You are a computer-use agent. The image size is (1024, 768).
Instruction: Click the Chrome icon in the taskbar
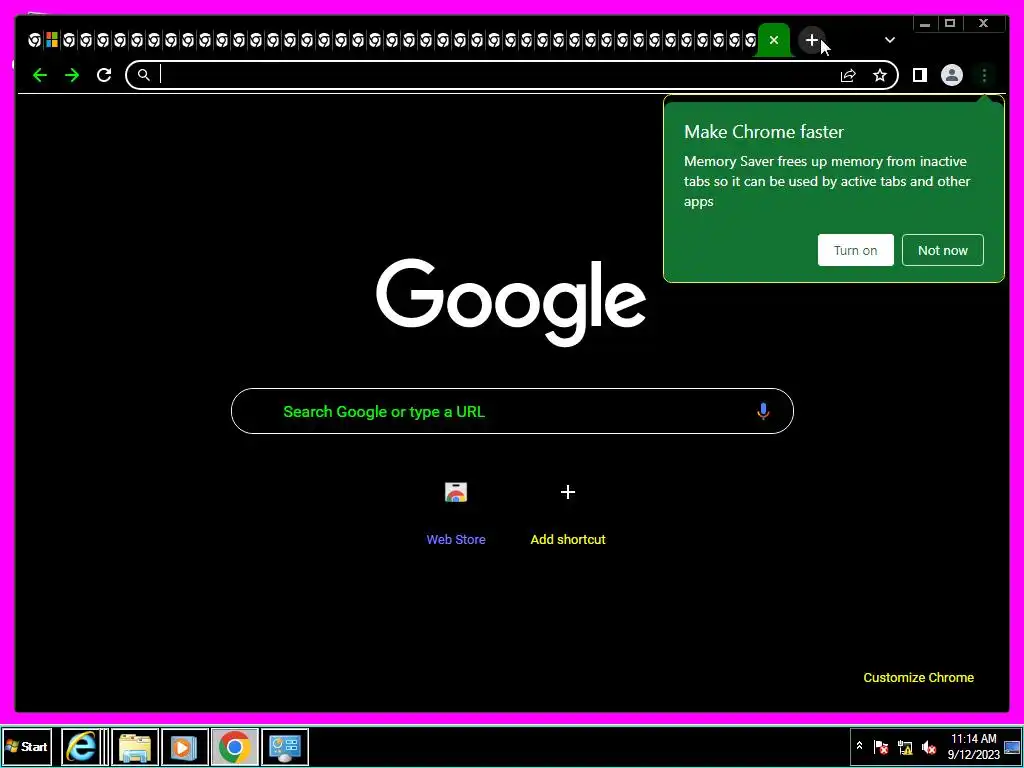tap(234, 746)
